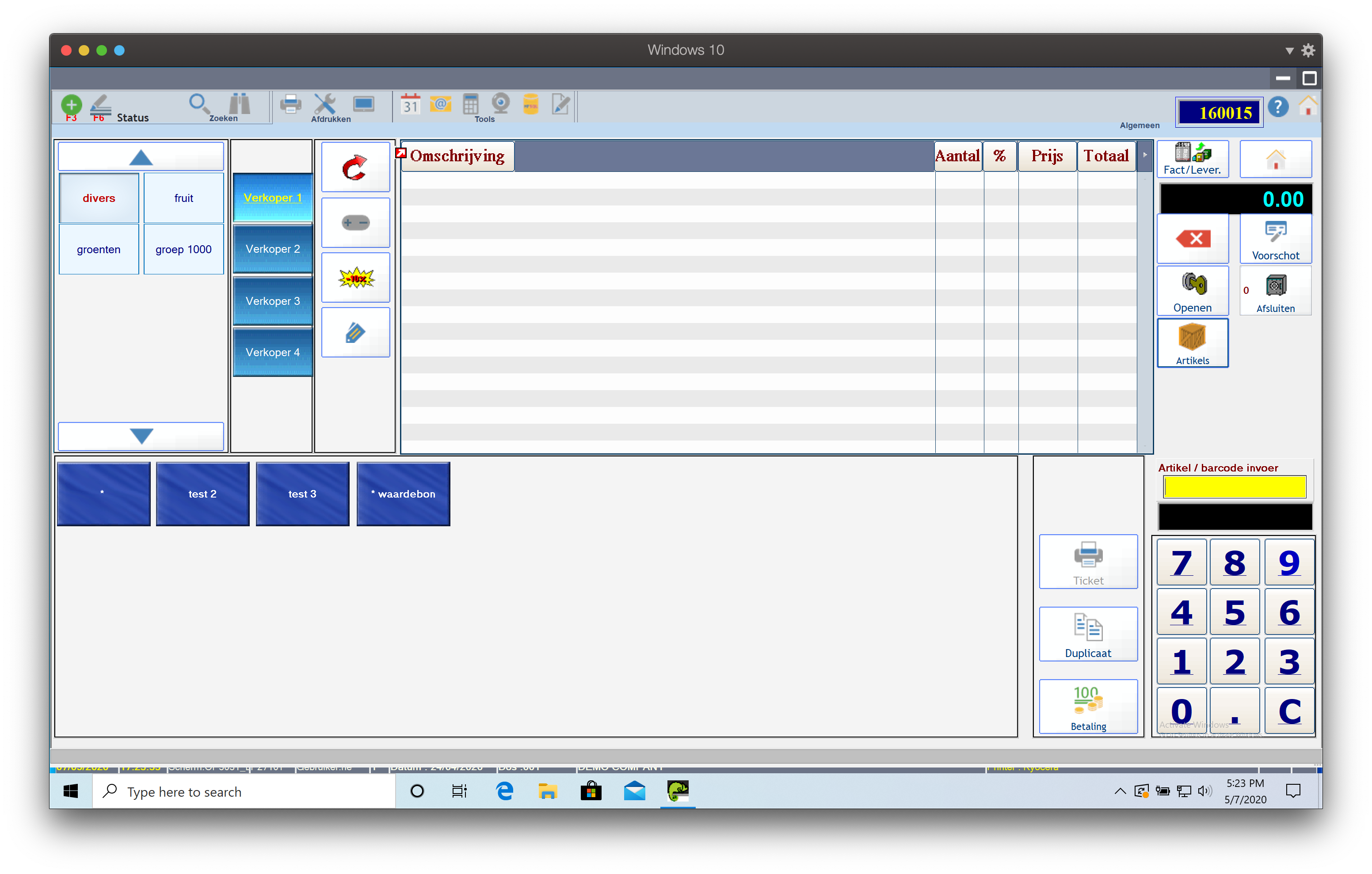The image size is (1372, 874).
Task: Select the groenten category tab
Action: (x=99, y=250)
